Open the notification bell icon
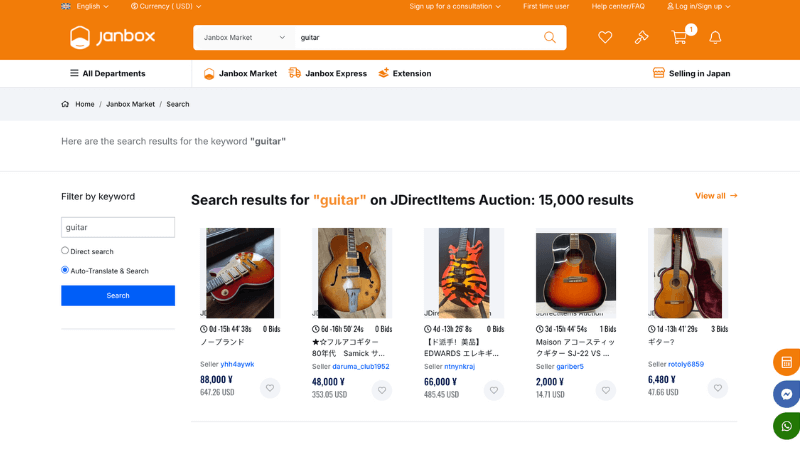This screenshot has width=800, height=450. pyautogui.click(x=715, y=37)
